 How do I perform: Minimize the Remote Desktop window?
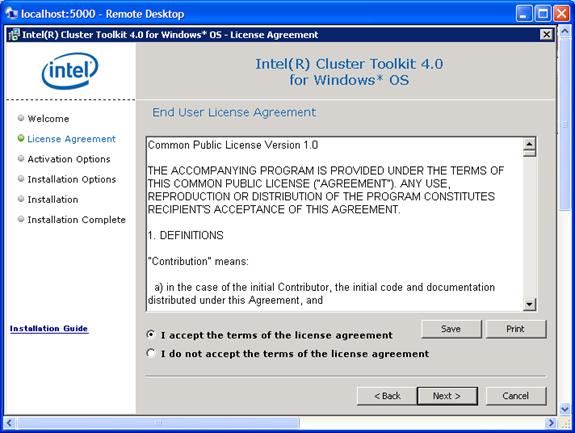tap(524, 14)
